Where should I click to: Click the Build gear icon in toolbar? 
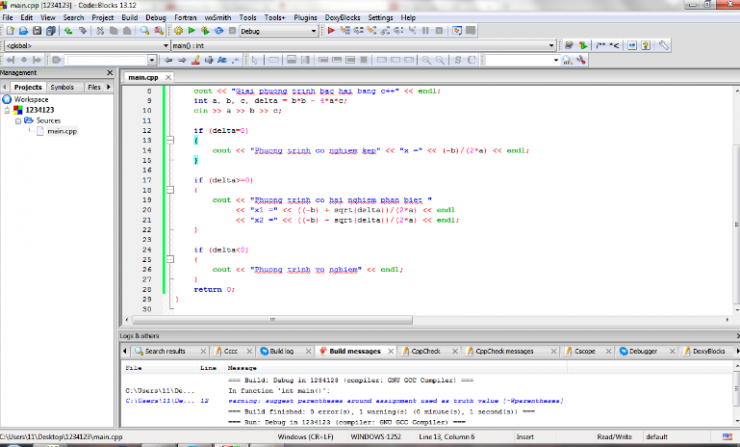(177, 31)
